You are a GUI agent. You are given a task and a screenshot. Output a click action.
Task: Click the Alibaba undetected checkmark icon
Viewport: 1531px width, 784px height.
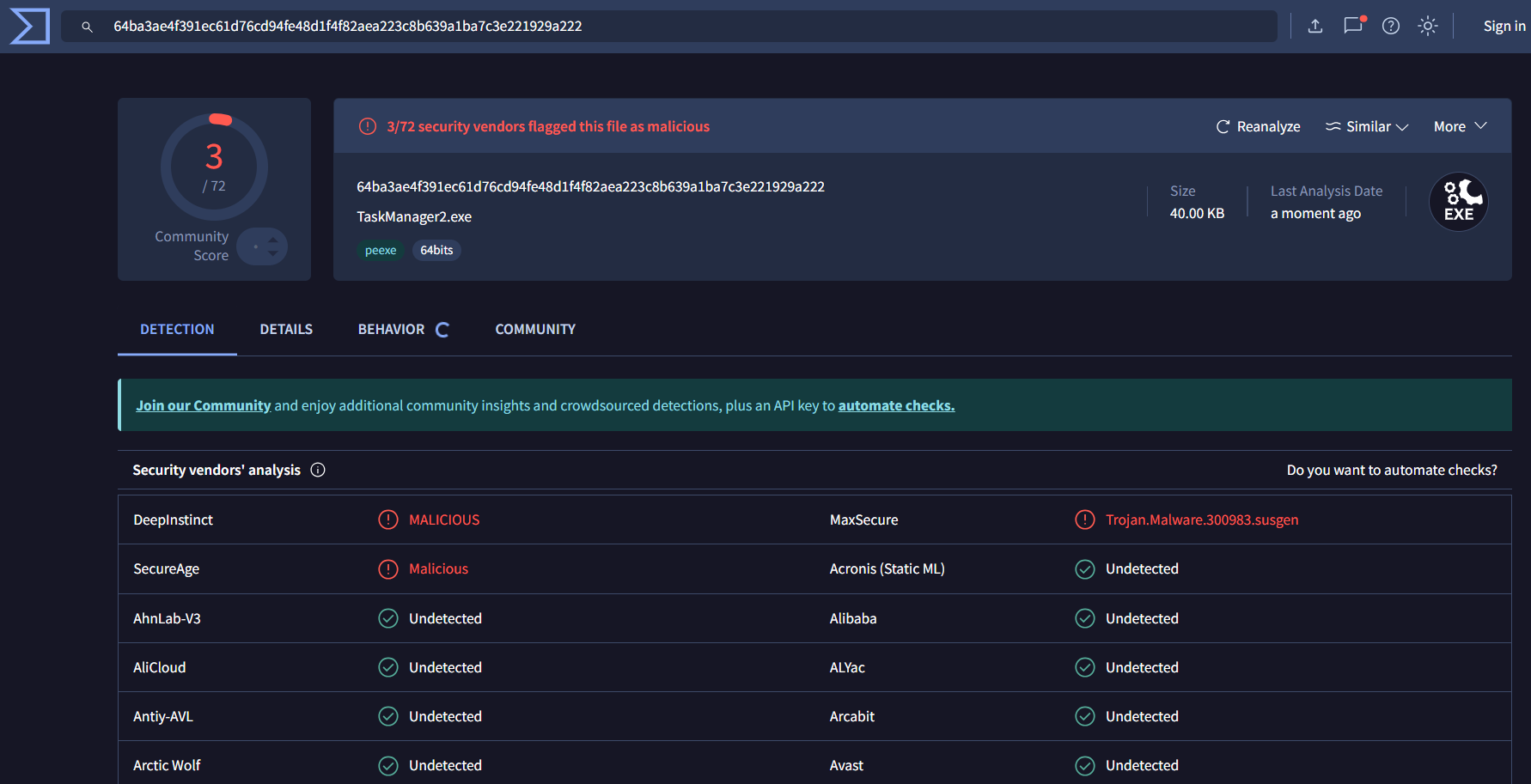pyautogui.click(x=1085, y=618)
